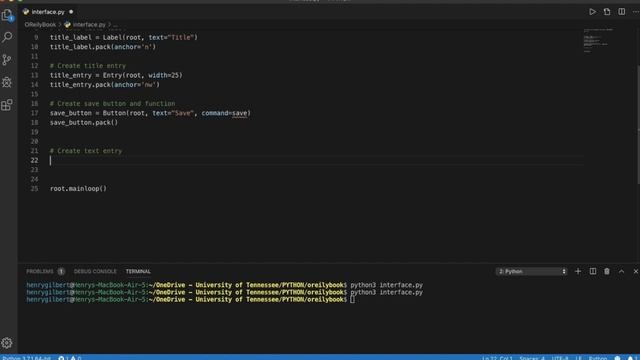Open the notifications bell in status bar
The height and width of the screenshot is (360, 640).
[x=631, y=358]
